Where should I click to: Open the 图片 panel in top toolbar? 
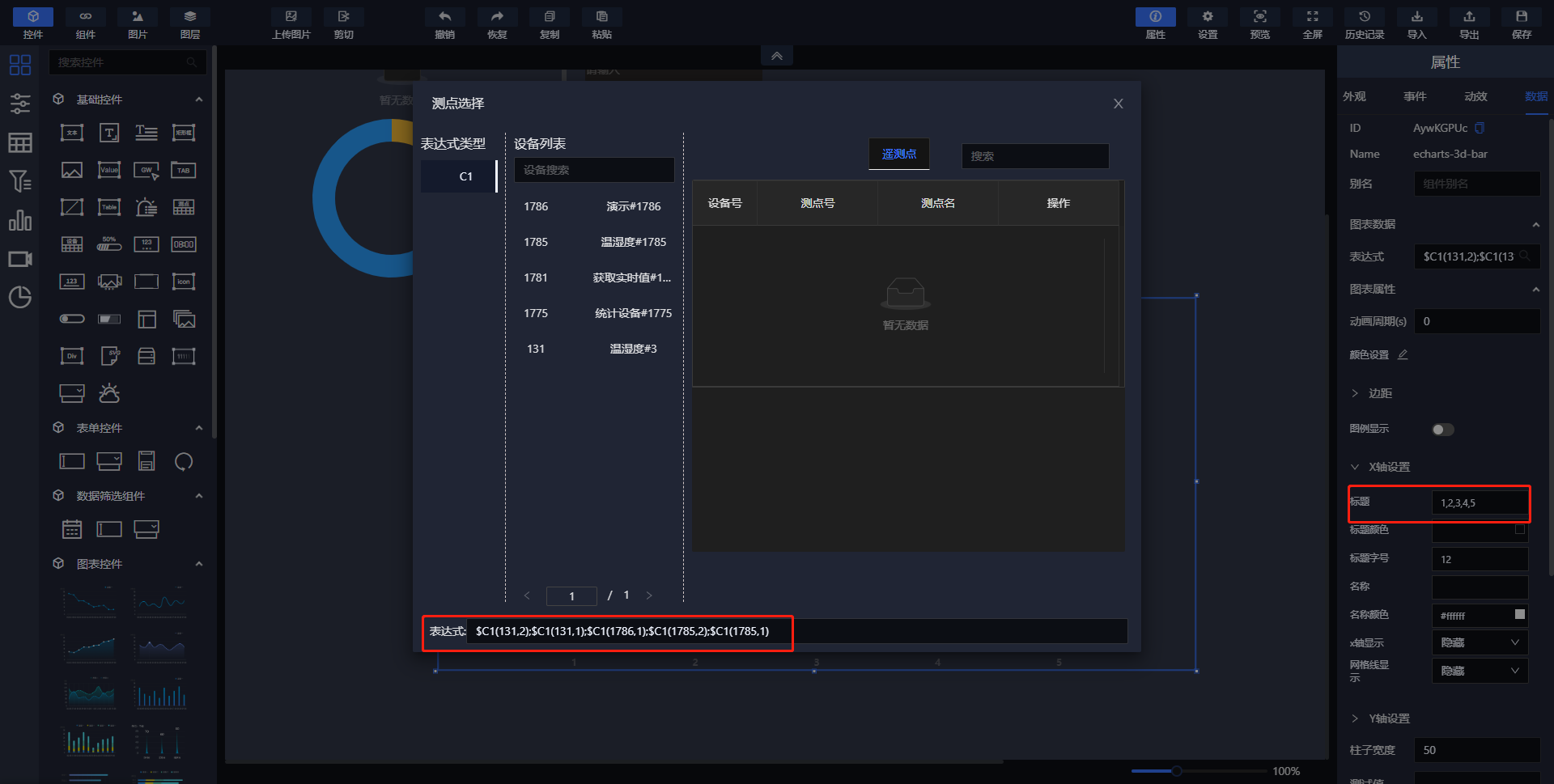[x=138, y=23]
